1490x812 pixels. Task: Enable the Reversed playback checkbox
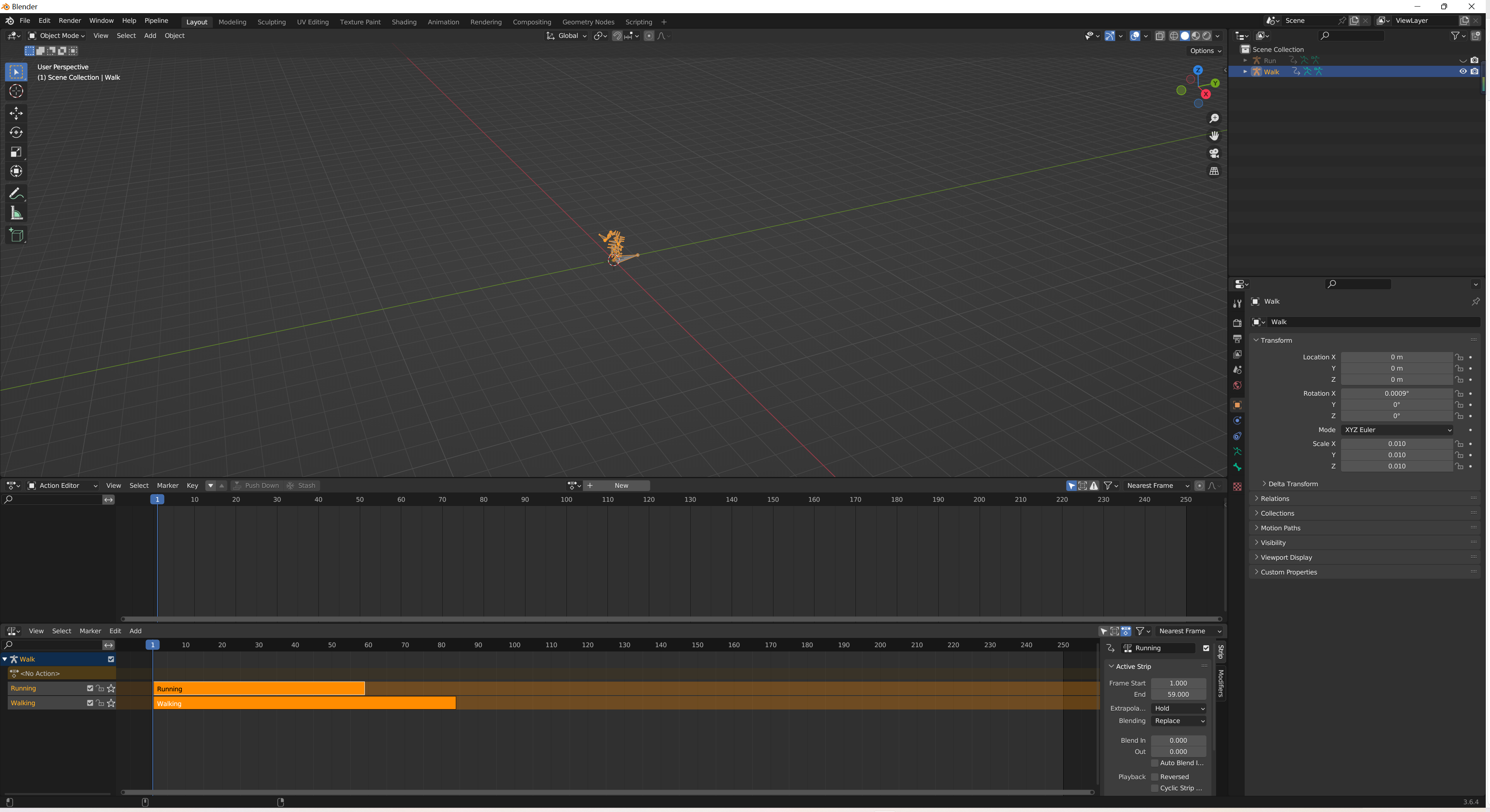click(x=1155, y=777)
